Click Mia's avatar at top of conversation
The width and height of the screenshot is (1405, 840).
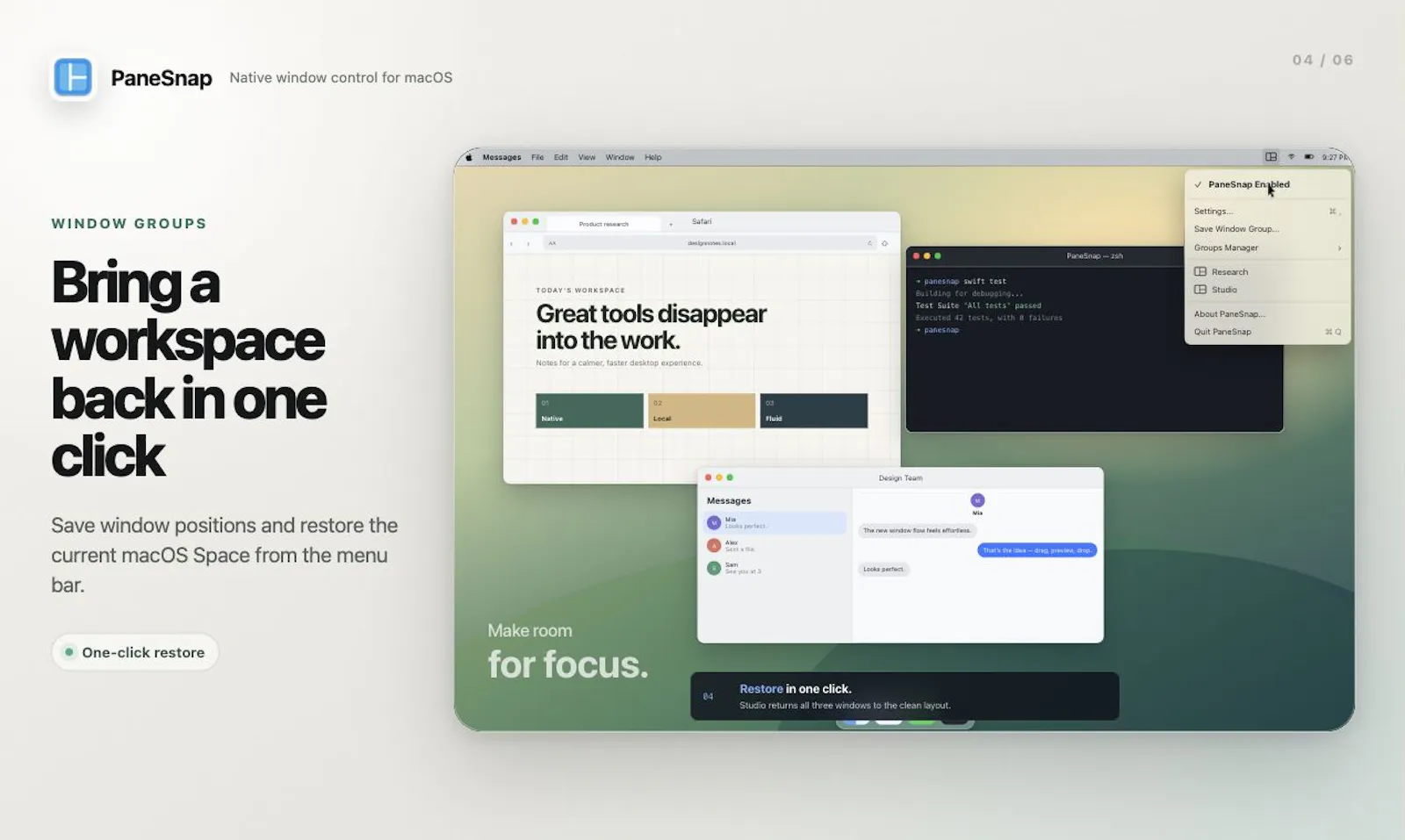point(977,500)
